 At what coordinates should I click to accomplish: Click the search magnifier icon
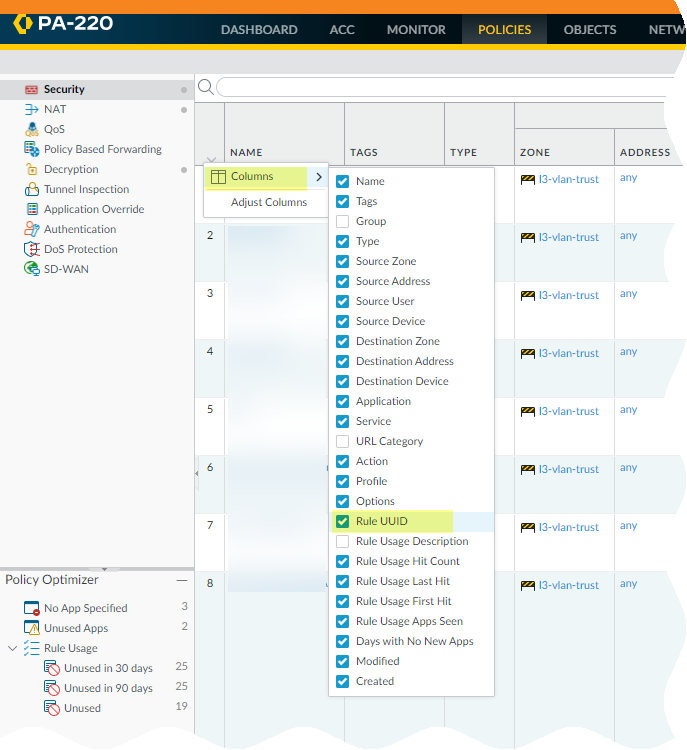click(206, 87)
